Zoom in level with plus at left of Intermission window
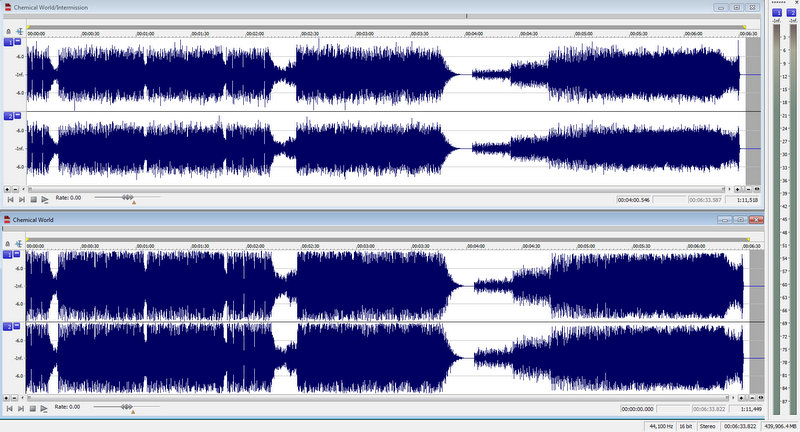The image size is (800, 432). (x=7, y=189)
